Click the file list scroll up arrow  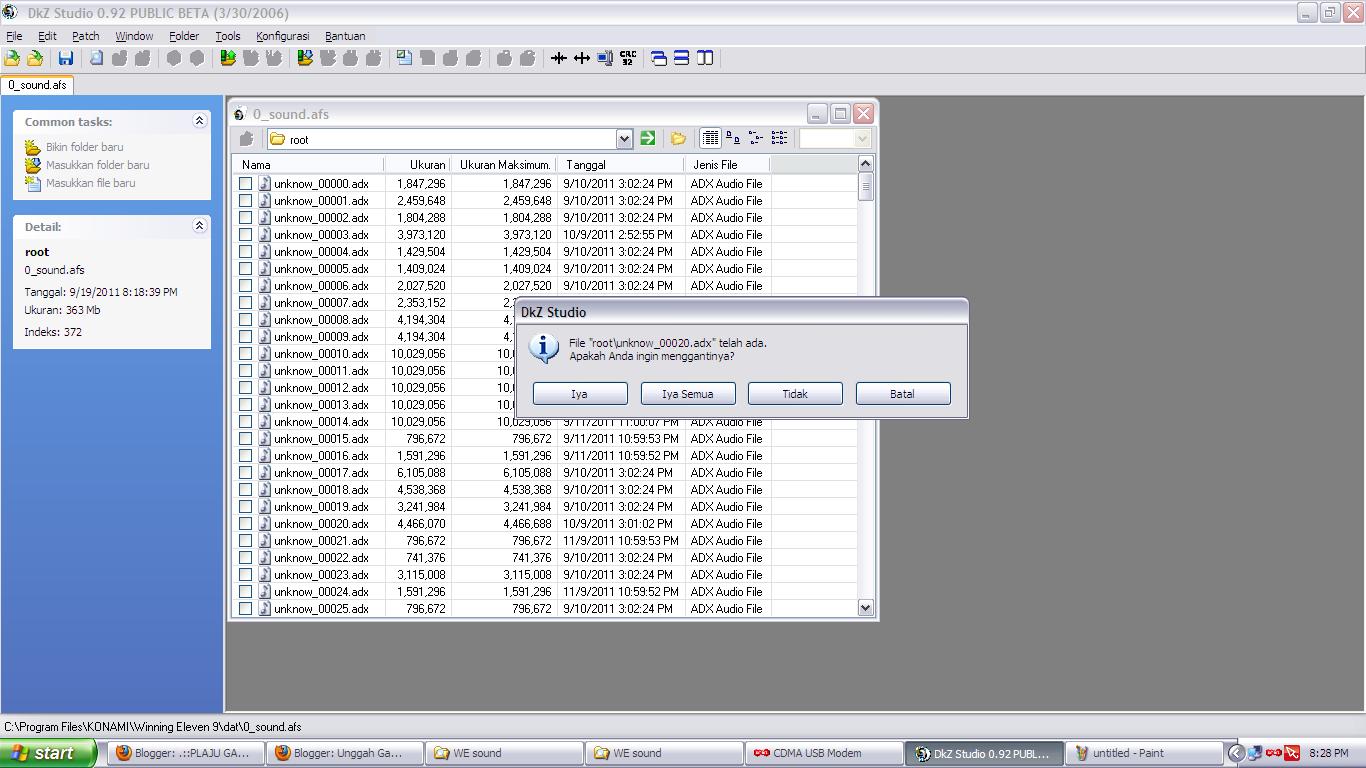[x=866, y=164]
